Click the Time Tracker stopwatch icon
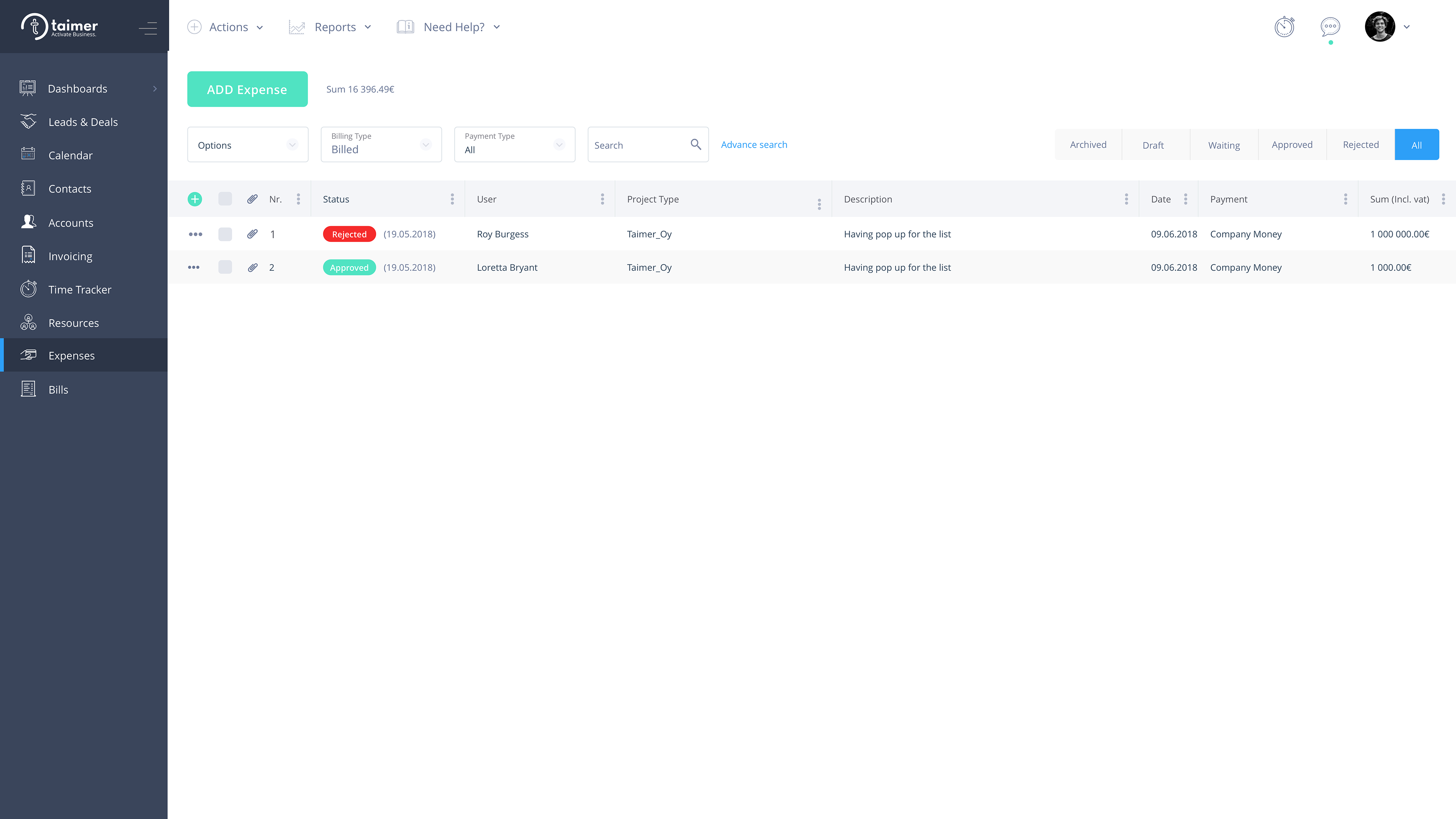The height and width of the screenshot is (819, 1456). 28,289
